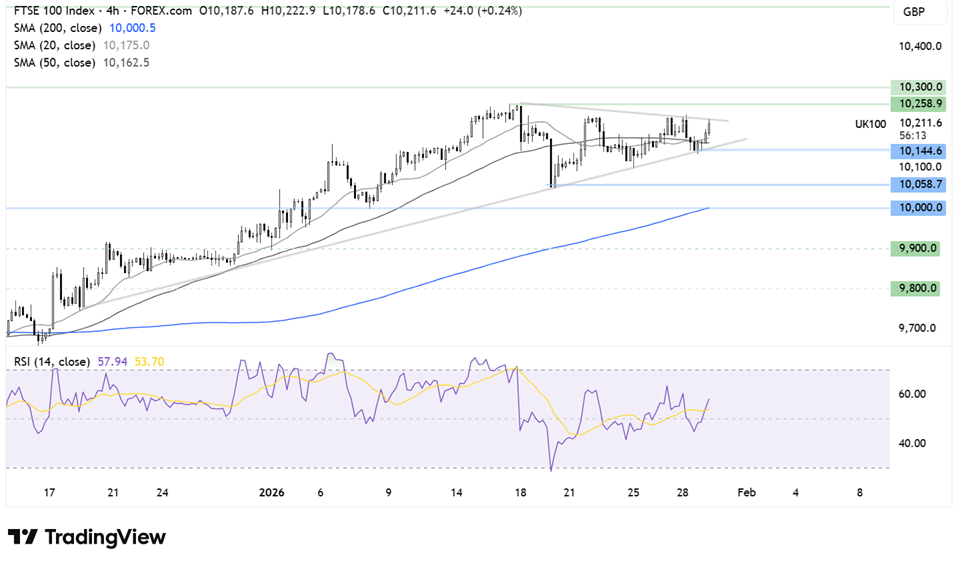Click the 2026 label on the time axis

click(272, 493)
